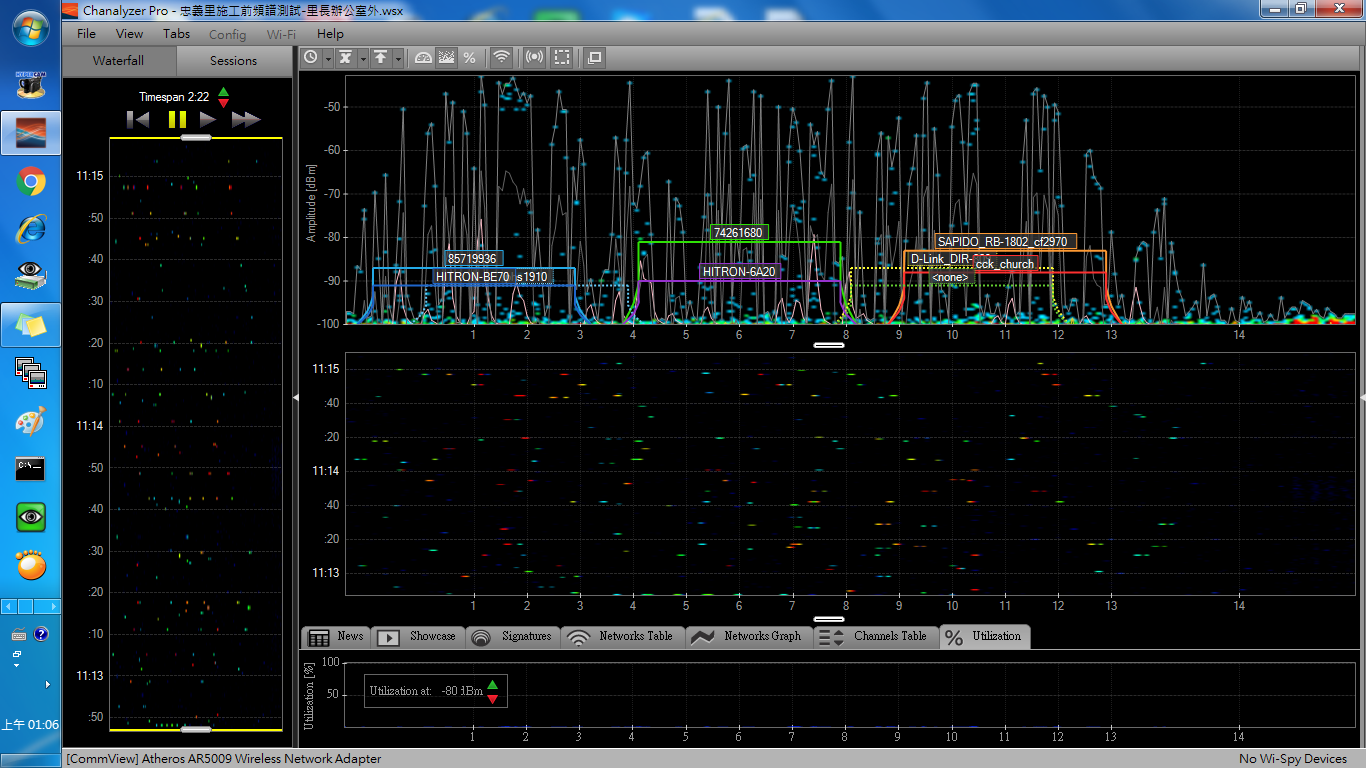This screenshot has height=768, width=1366.
Task: Expand the dropdown beside the X trace icon
Action: coord(363,58)
